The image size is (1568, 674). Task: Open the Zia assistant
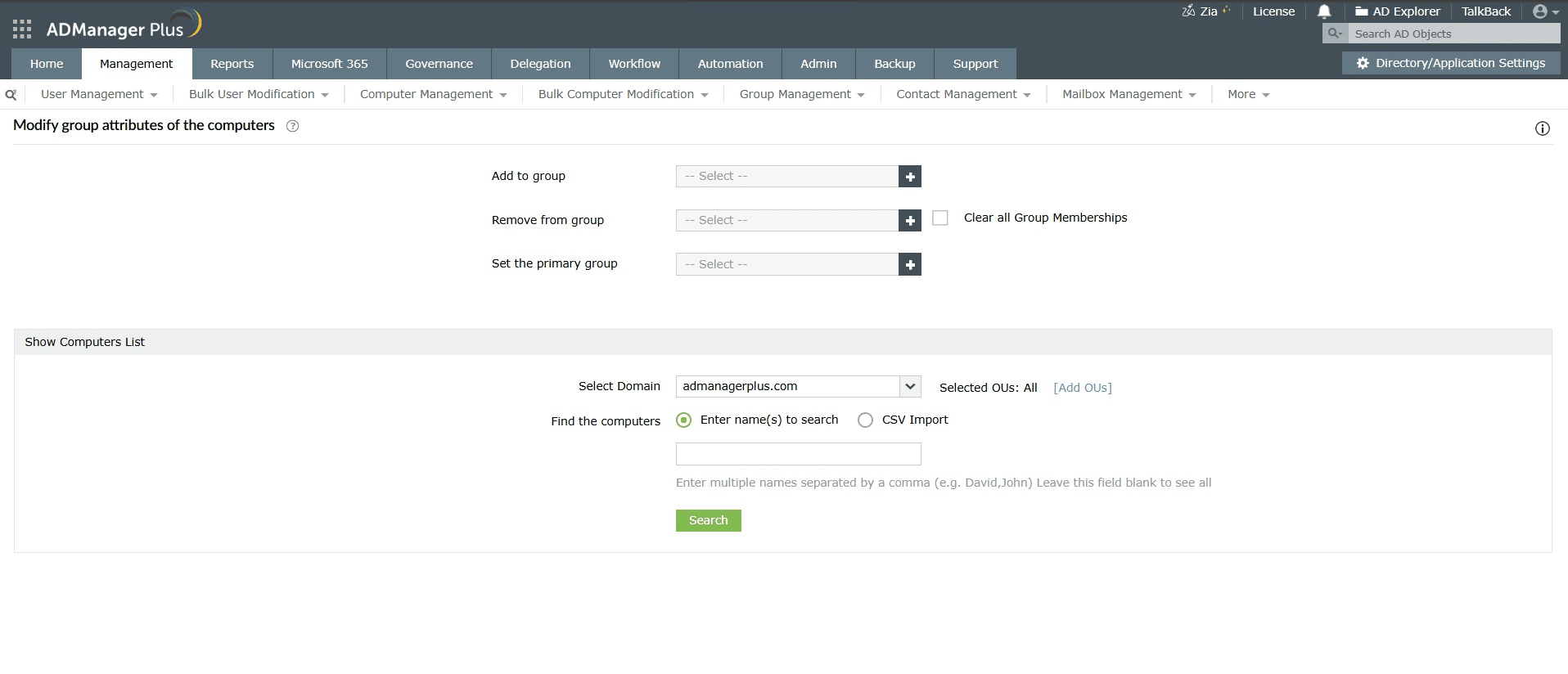click(1205, 11)
